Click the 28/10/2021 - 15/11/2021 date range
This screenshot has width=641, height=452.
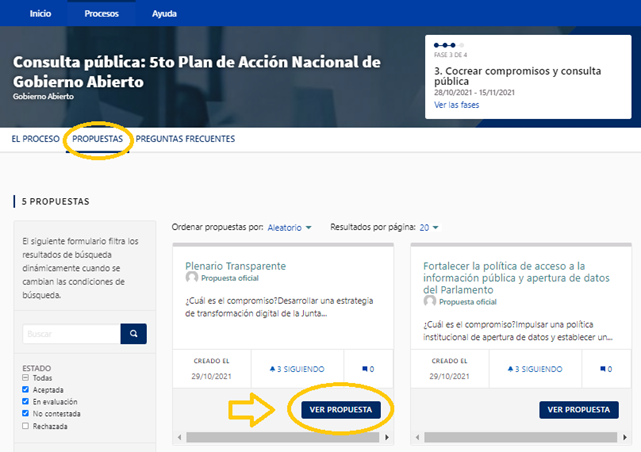474,92
